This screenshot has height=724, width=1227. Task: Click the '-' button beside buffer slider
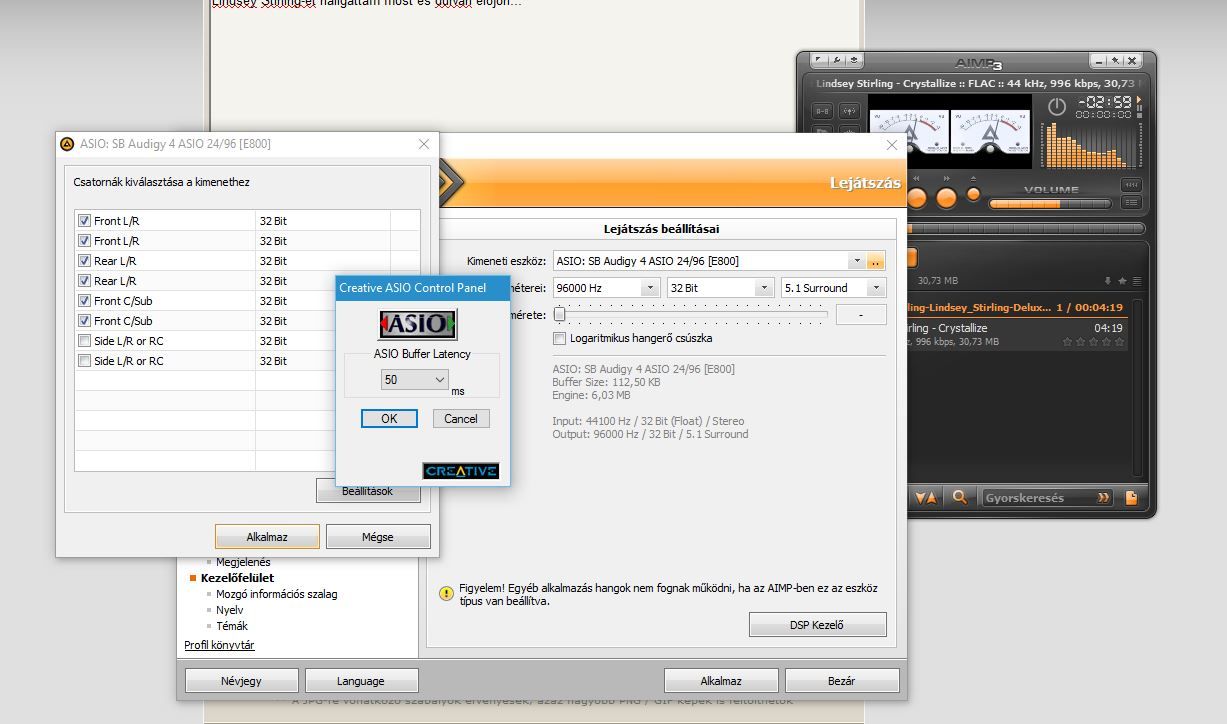(x=861, y=314)
